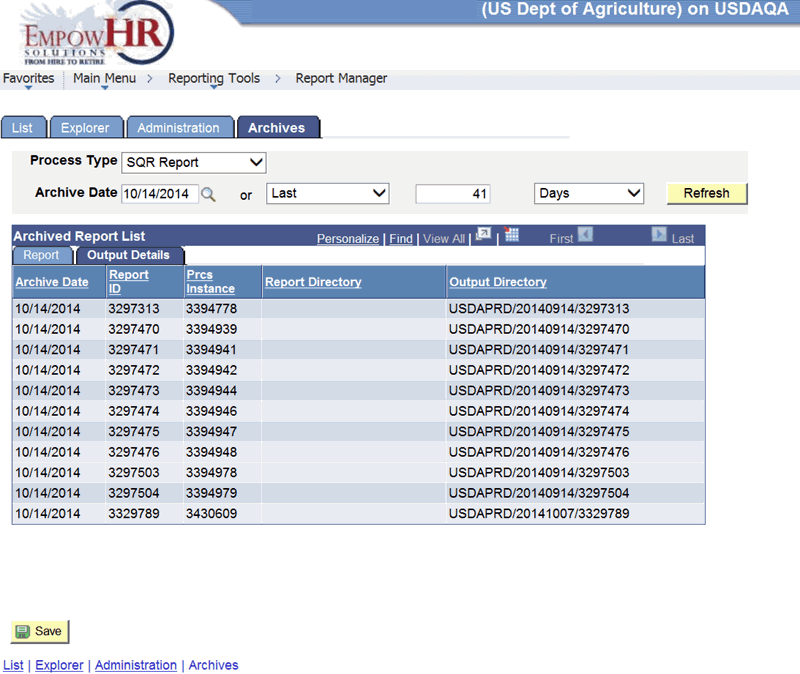Click the Archive Date input field
The height and width of the screenshot is (674, 800).
click(160, 194)
